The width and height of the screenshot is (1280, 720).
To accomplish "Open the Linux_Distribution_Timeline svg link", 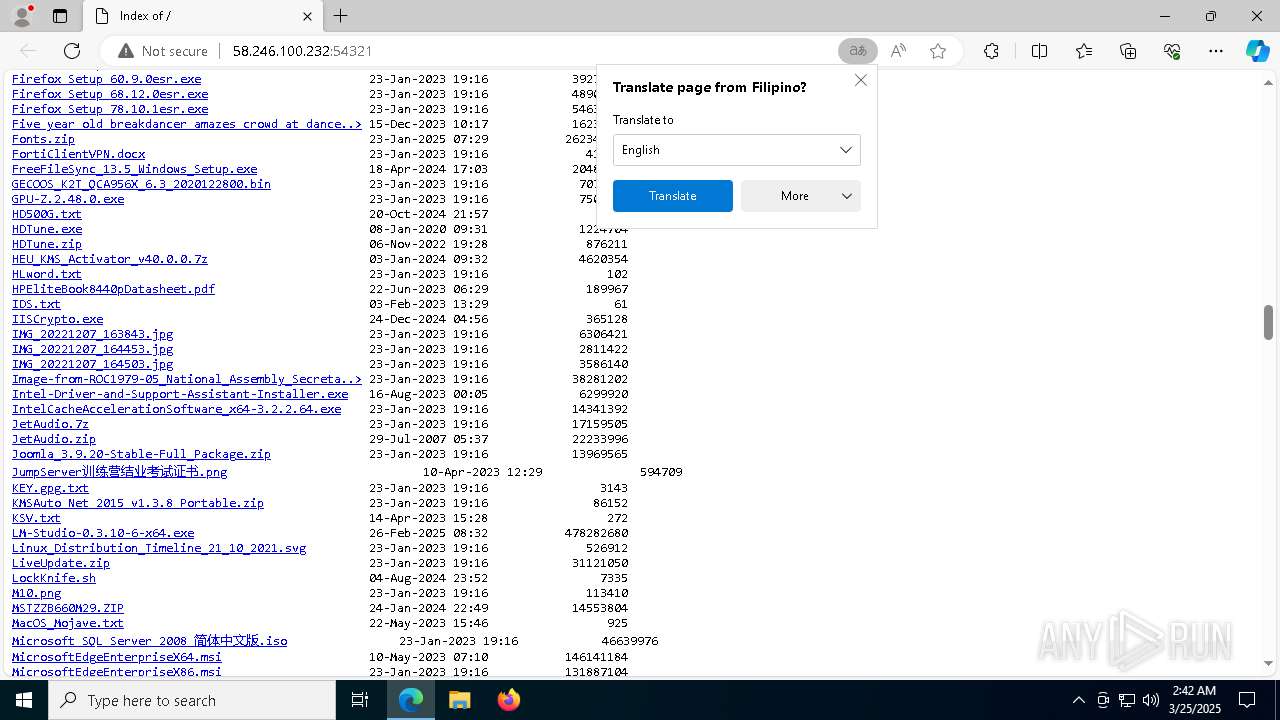I will pyautogui.click(x=159, y=548).
